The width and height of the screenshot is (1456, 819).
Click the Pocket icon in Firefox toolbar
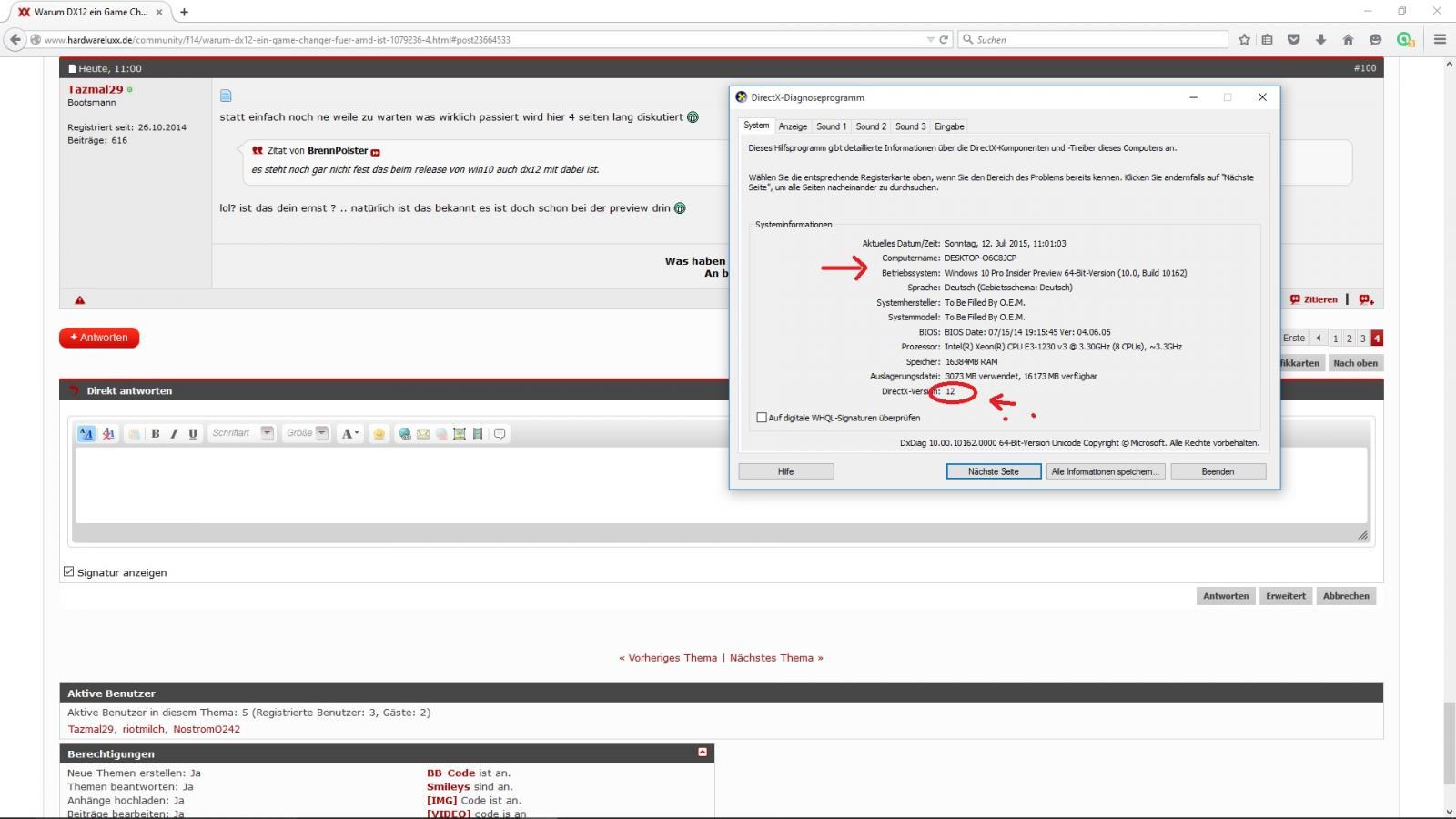pyautogui.click(x=1293, y=39)
